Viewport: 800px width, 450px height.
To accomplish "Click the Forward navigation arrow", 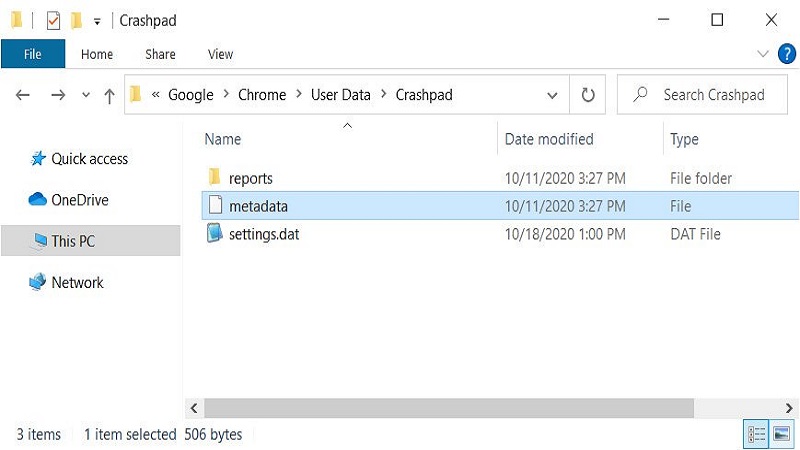I will (x=57, y=95).
